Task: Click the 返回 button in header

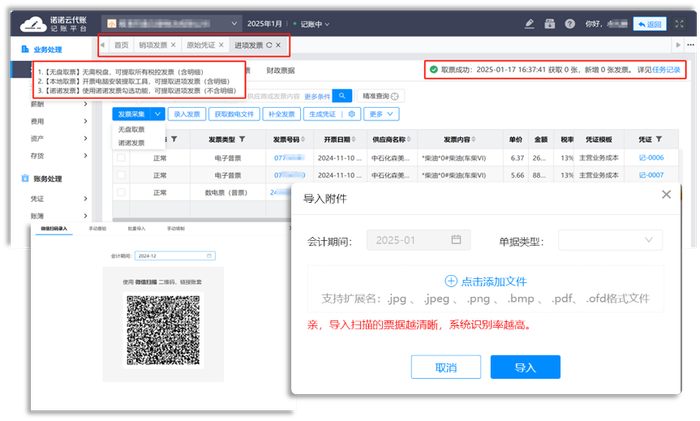Action: coord(650,24)
